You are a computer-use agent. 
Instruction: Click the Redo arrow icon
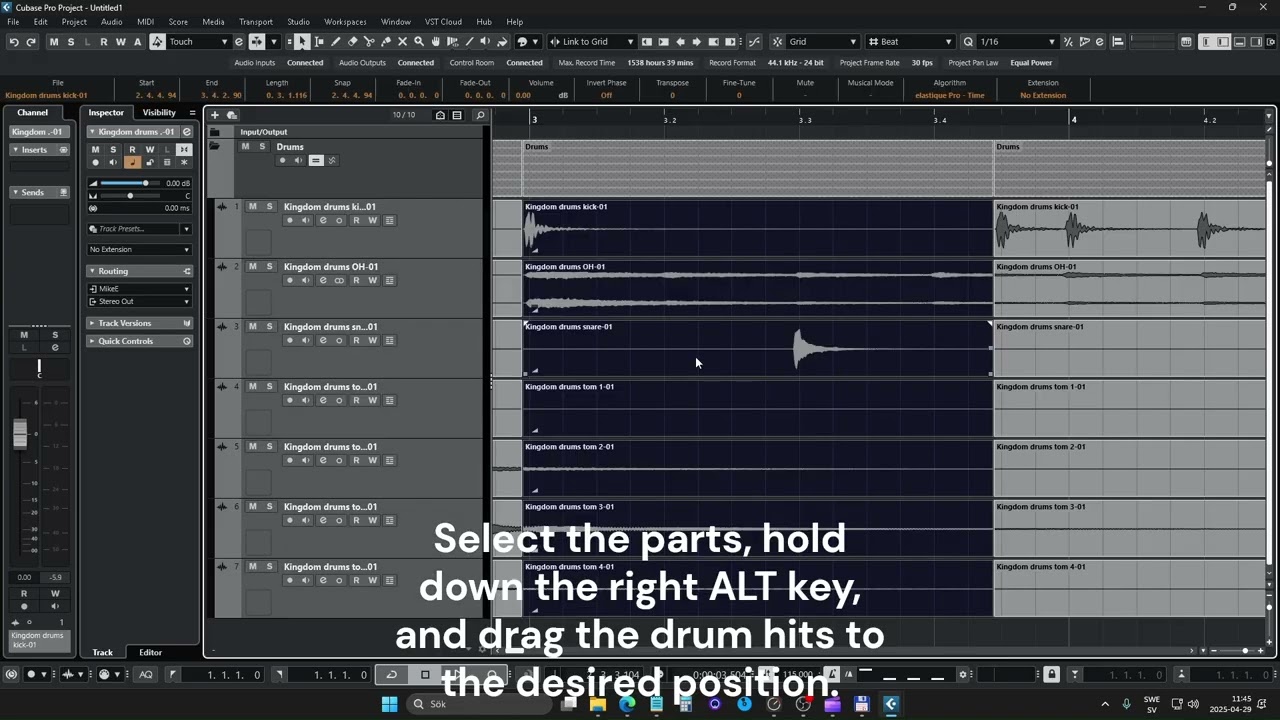(31, 41)
